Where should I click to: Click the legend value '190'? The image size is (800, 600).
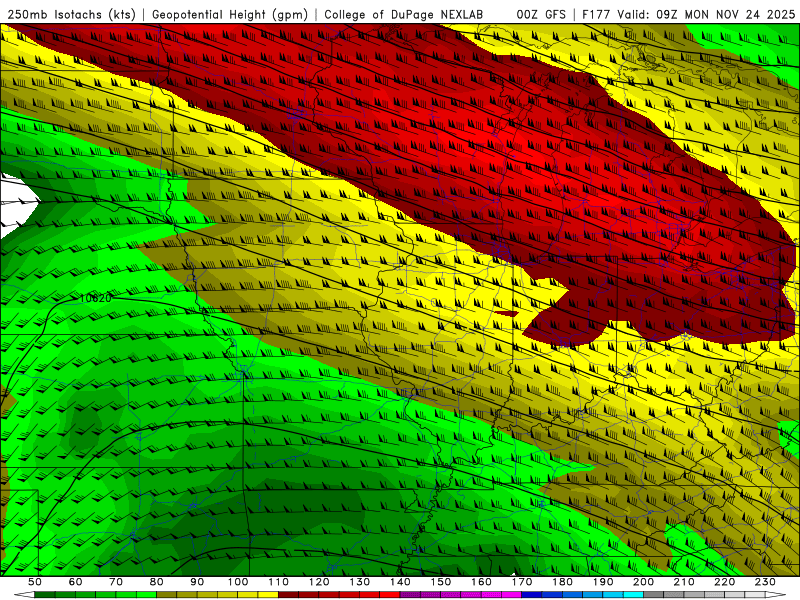tap(603, 582)
